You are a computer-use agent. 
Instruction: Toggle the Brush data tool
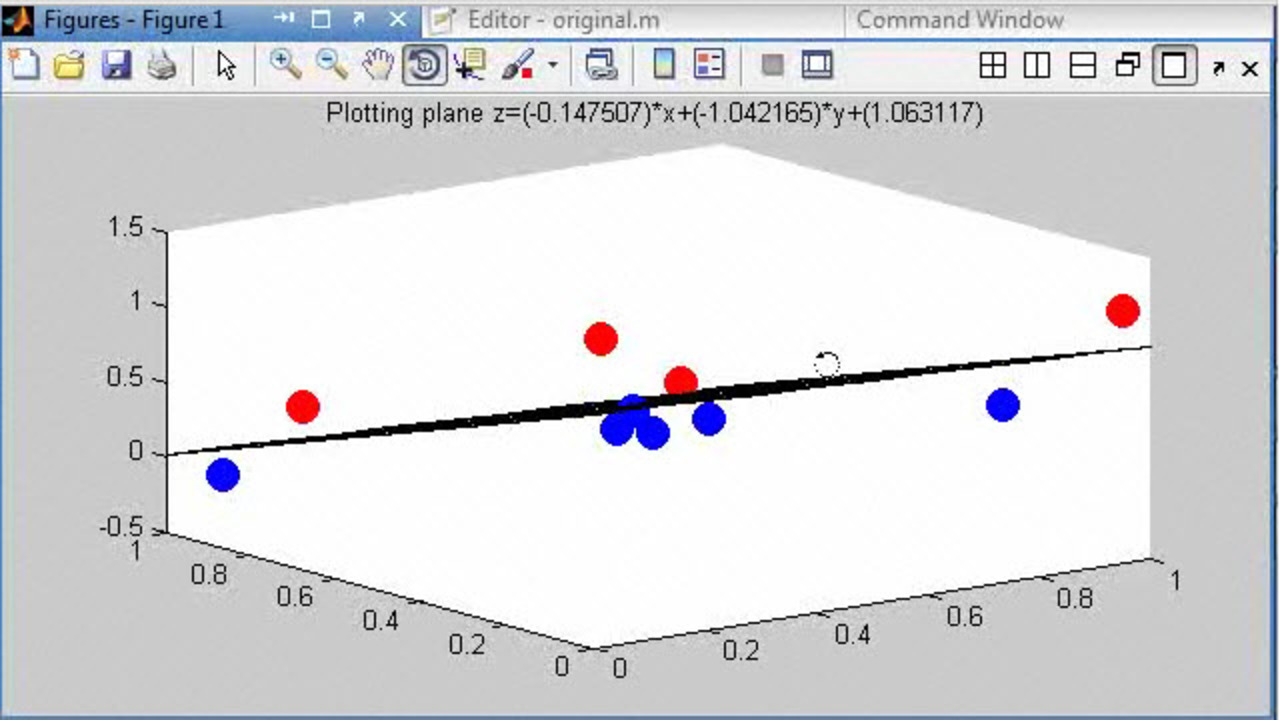[x=517, y=66]
